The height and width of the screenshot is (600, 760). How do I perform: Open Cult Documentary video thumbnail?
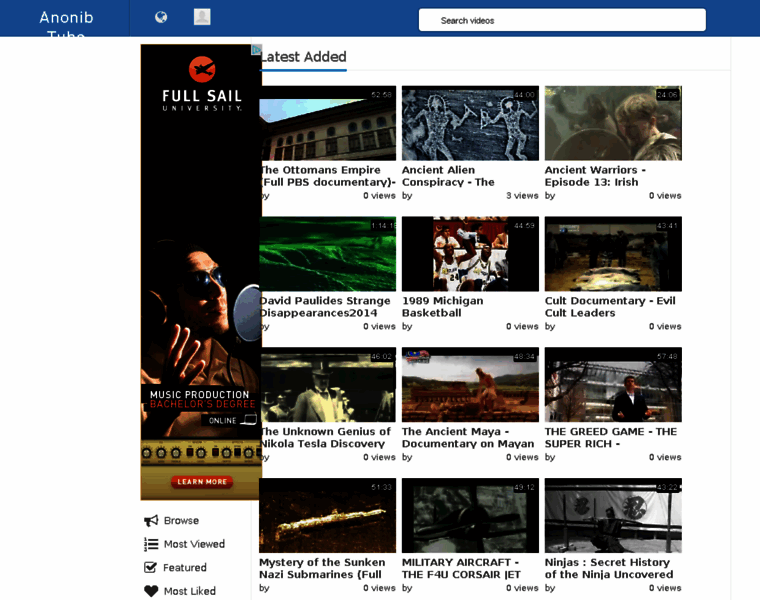[613, 254]
